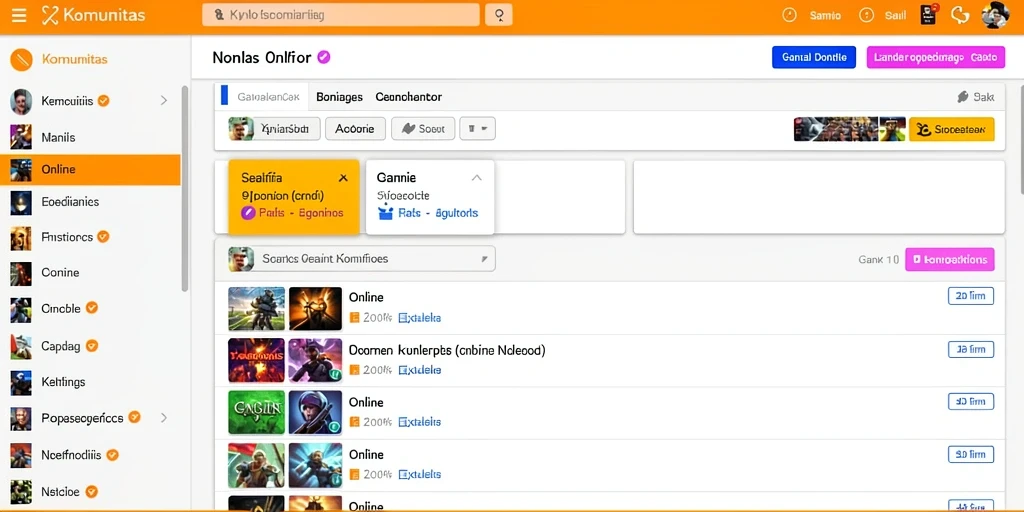
Task: Open the hamburger menu icon
Action: [x=19, y=15]
